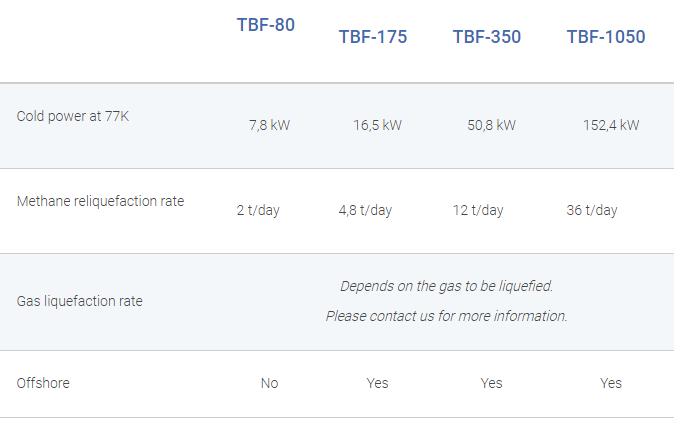Open the TBF-1050 model link
Screen dimensions: 686x426
point(606,37)
